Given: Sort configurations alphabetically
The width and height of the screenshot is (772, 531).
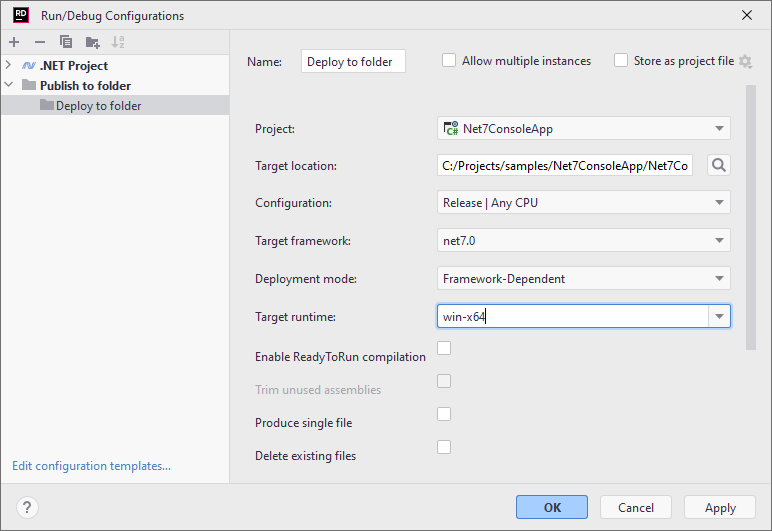Looking at the screenshot, I should coord(118,42).
